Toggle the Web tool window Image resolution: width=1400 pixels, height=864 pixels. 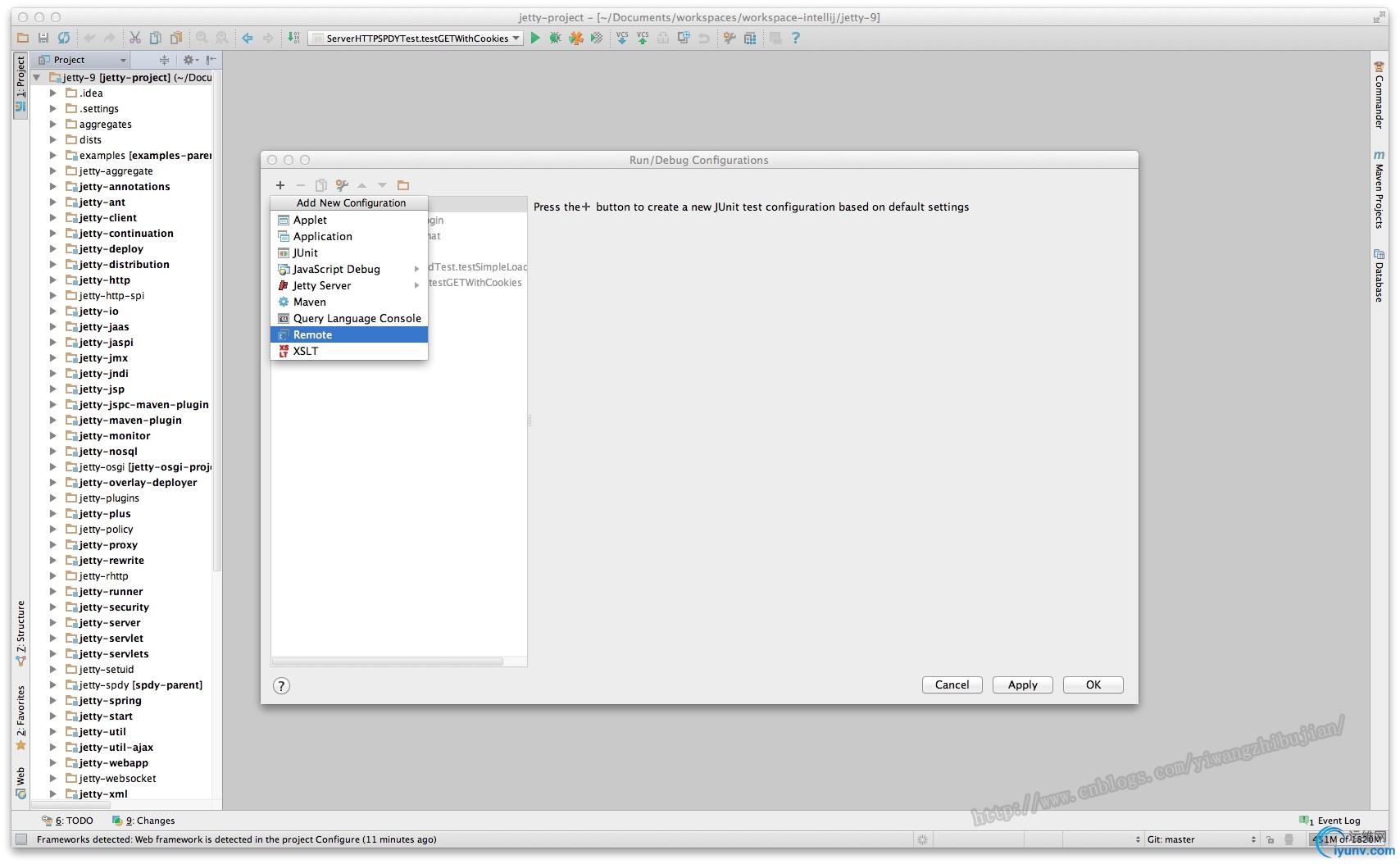click(x=20, y=783)
